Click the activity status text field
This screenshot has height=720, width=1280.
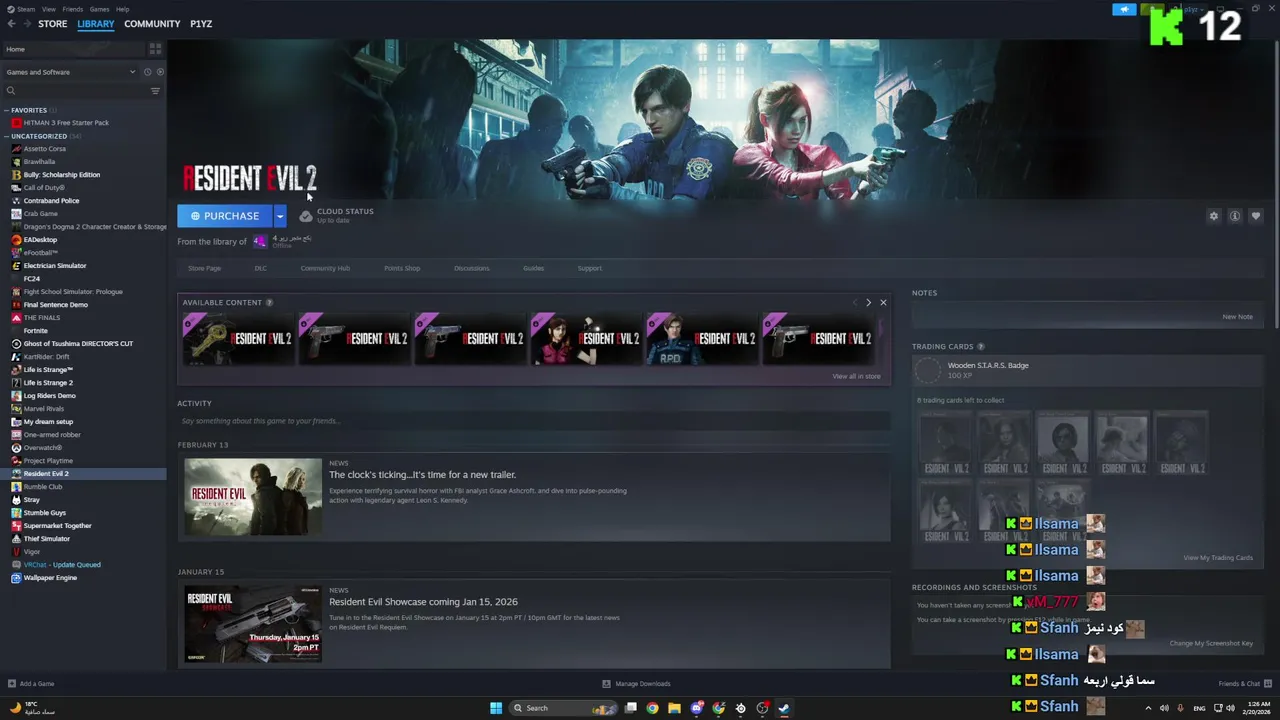coord(534,421)
